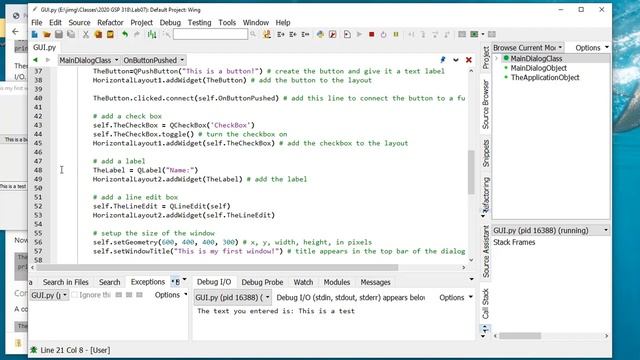Select the GUI.py editor tab
The height and width of the screenshot is (360, 640).
pos(44,47)
